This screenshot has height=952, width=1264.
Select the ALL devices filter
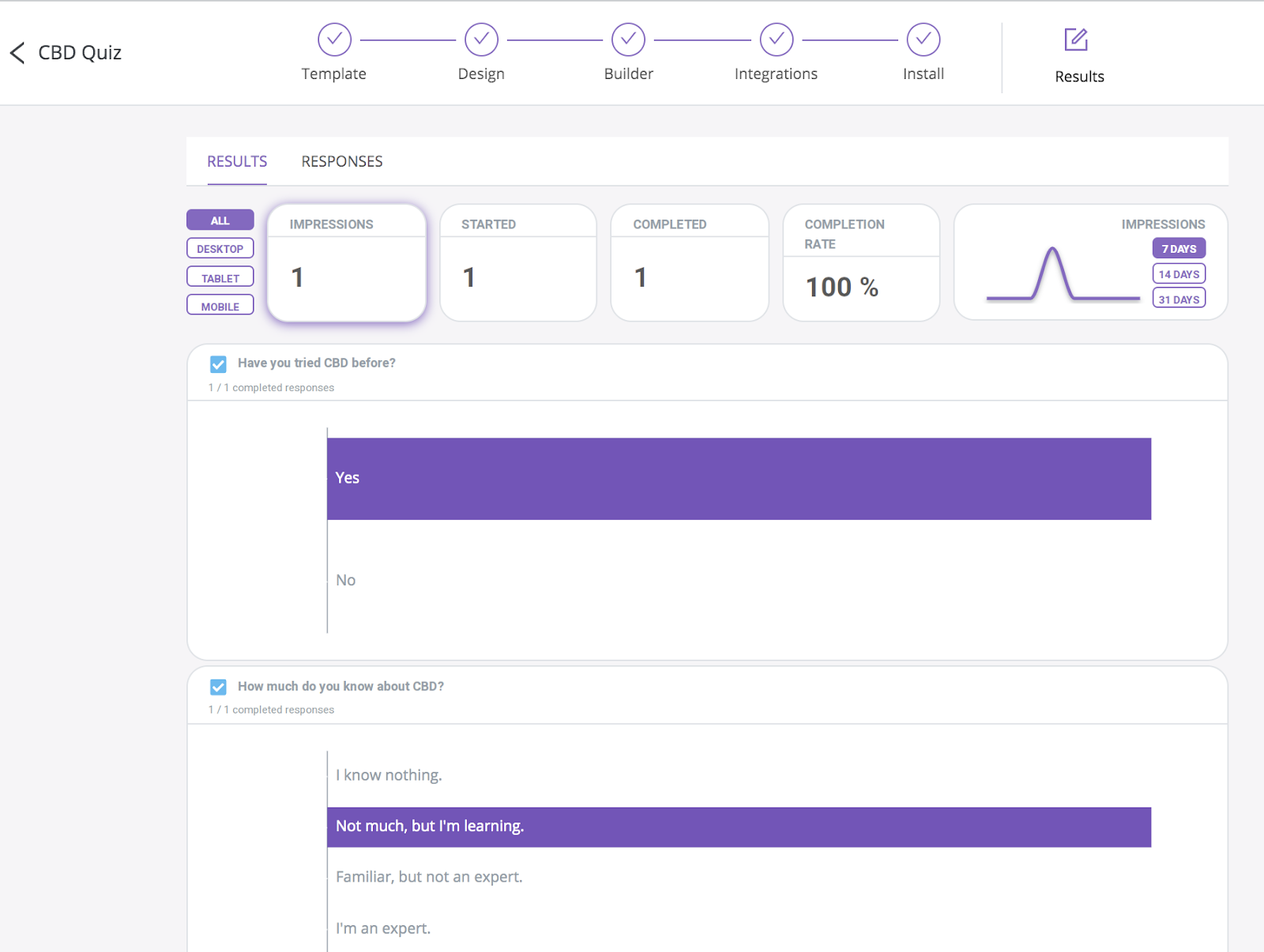pyautogui.click(x=220, y=220)
